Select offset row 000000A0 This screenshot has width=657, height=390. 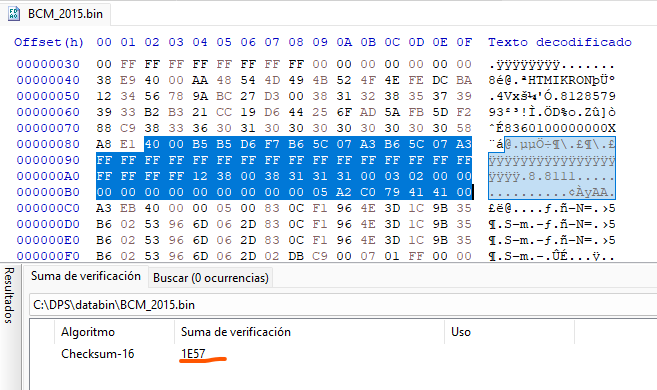coord(48,176)
